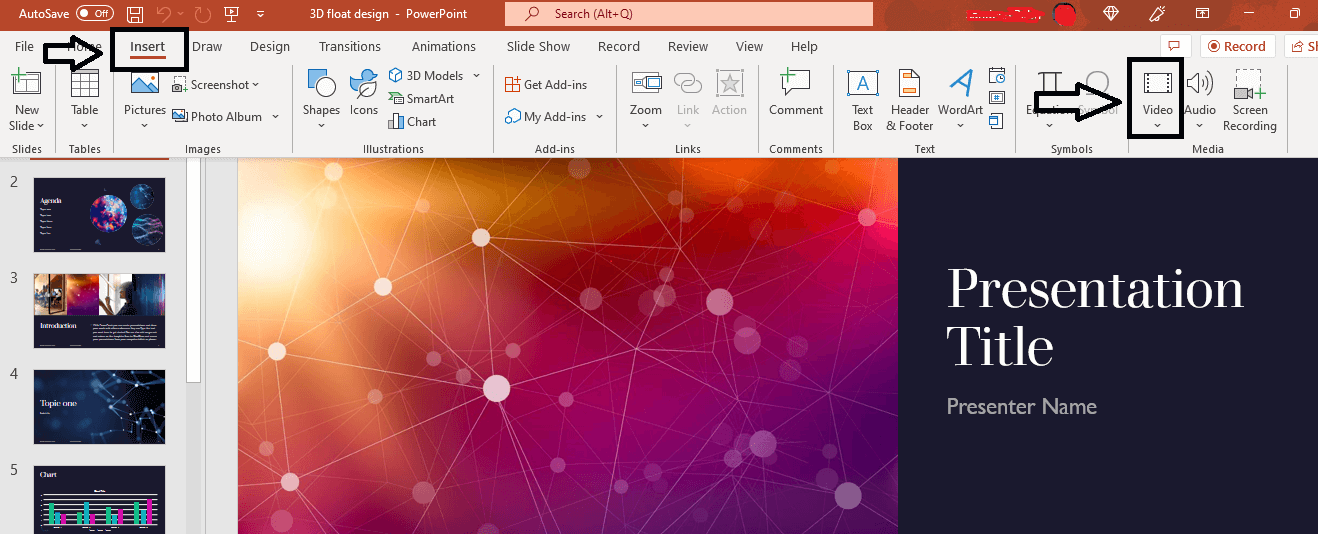Open Microsoft Premium diamond icon
This screenshot has width=1318, height=534.
point(1111,14)
